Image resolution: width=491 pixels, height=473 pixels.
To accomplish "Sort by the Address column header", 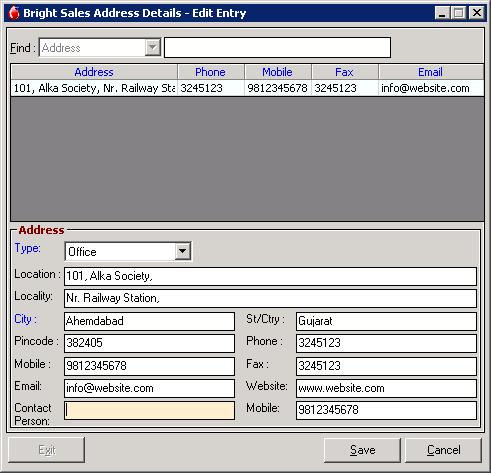I will 94,72.
